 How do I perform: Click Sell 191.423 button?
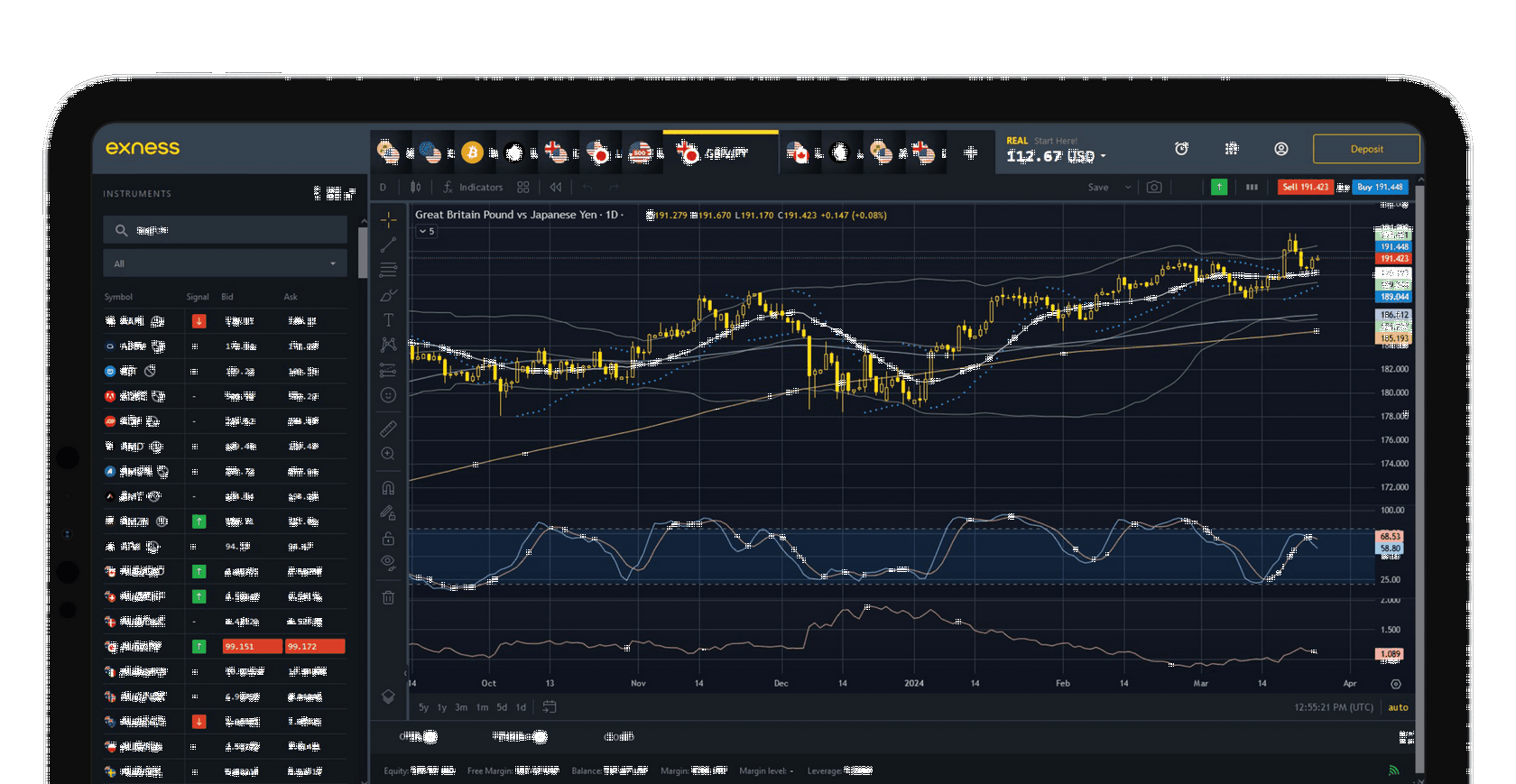pyautogui.click(x=1305, y=187)
